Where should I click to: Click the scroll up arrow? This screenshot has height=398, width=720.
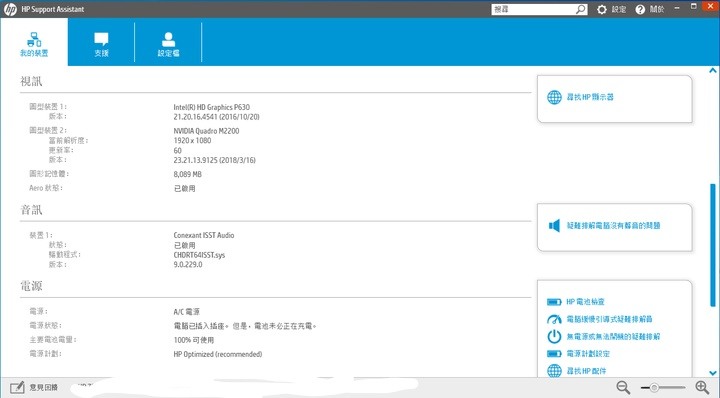713,71
